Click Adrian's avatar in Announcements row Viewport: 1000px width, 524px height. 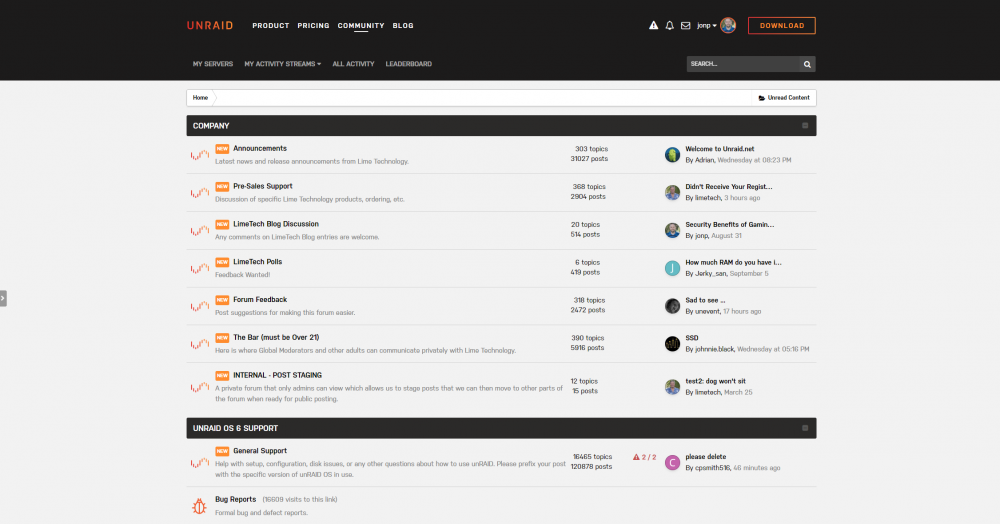[672, 154]
